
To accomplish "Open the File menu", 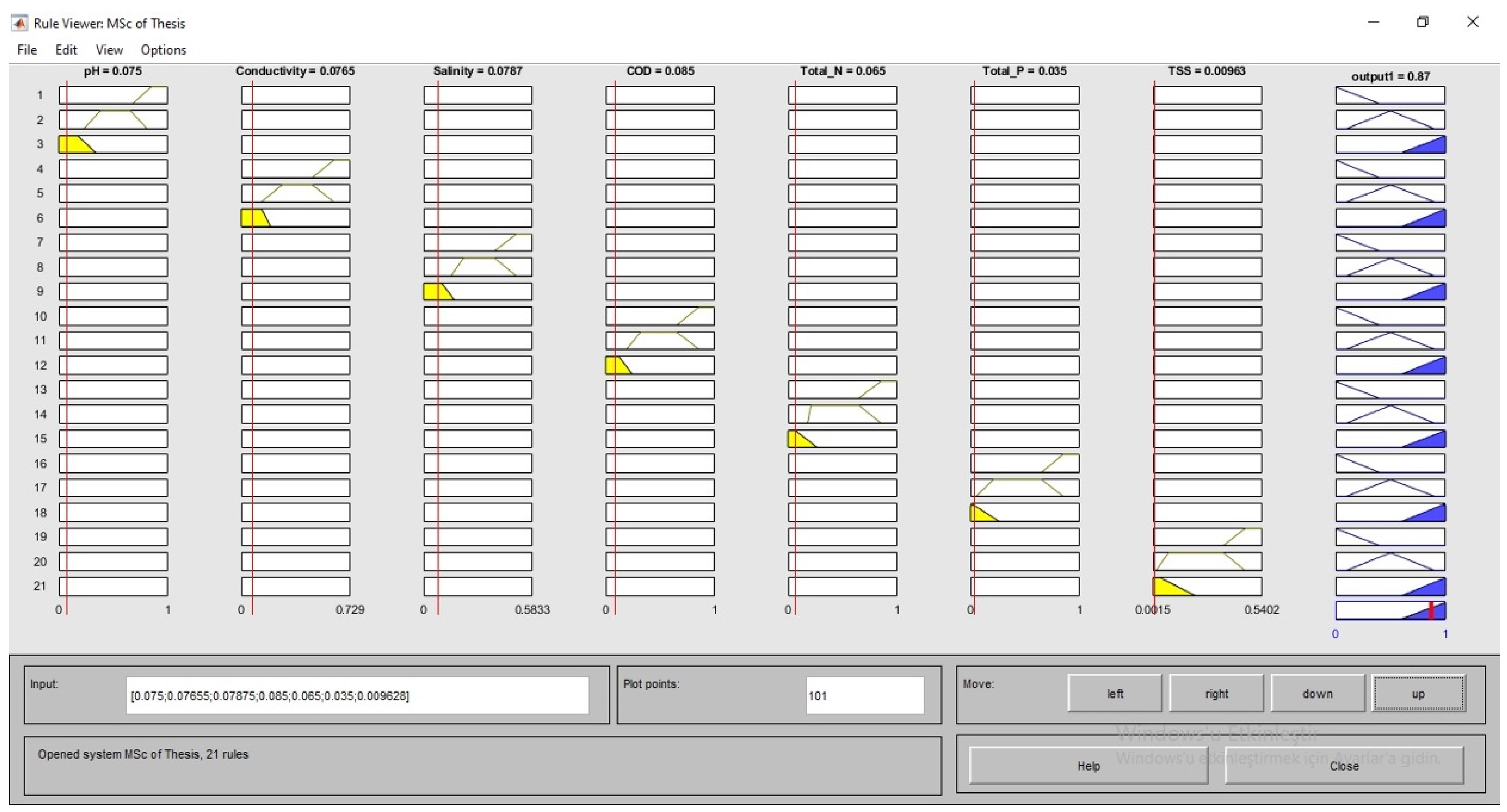I will pos(27,50).
